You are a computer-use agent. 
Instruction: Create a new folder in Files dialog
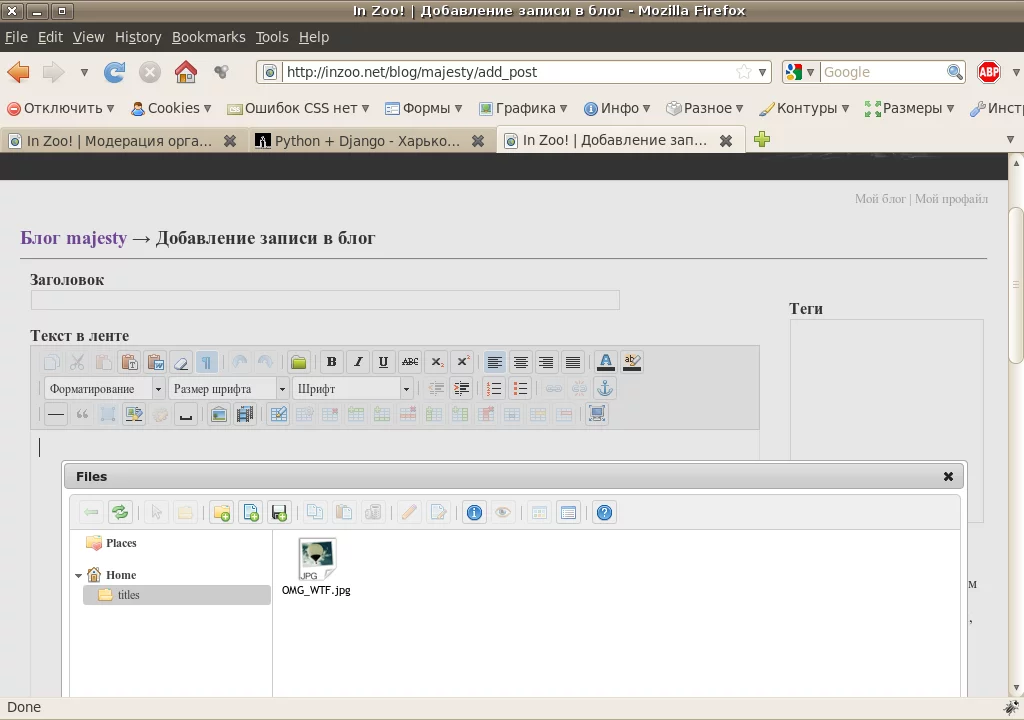tap(222, 513)
